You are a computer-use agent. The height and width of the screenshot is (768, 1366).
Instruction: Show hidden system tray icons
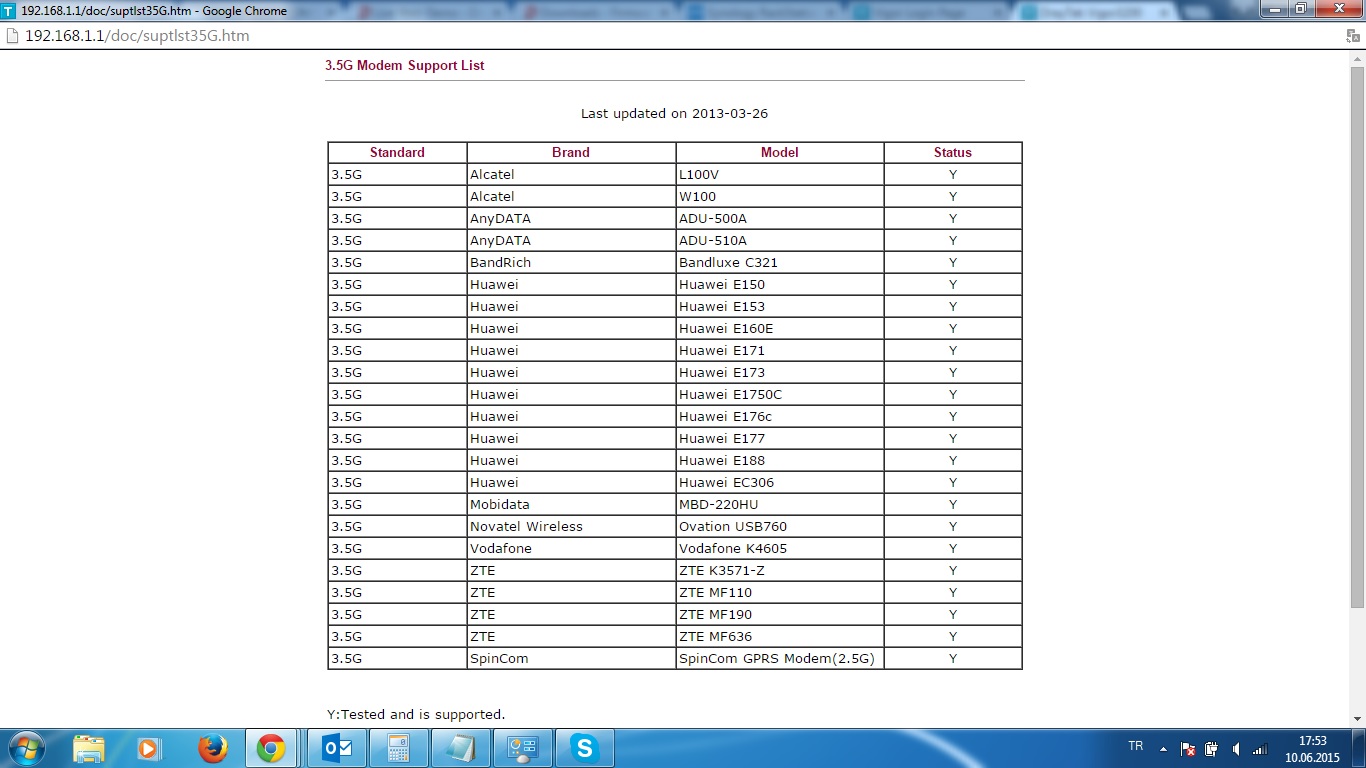tap(1163, 748)
